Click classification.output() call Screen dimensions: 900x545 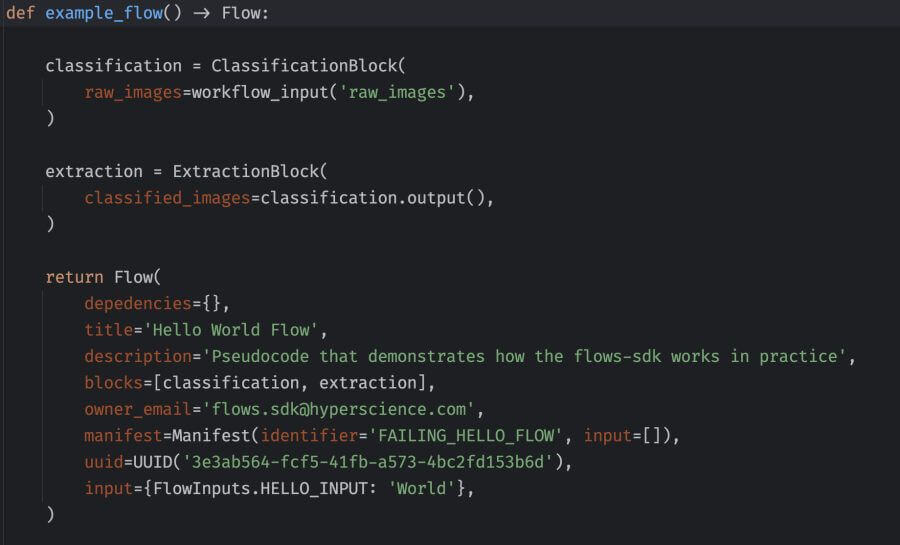373,198
